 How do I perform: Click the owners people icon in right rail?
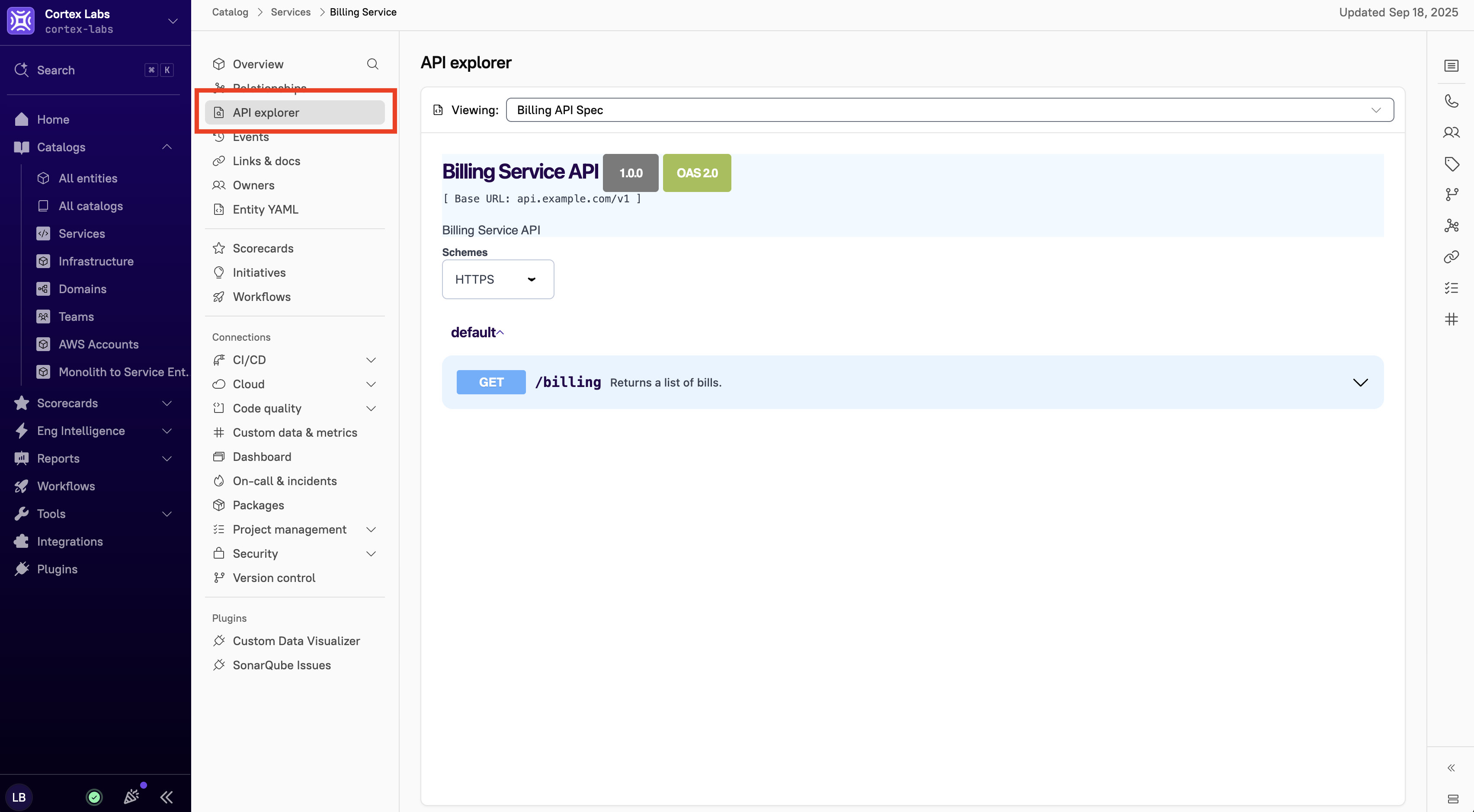(x=1451, y=133)
